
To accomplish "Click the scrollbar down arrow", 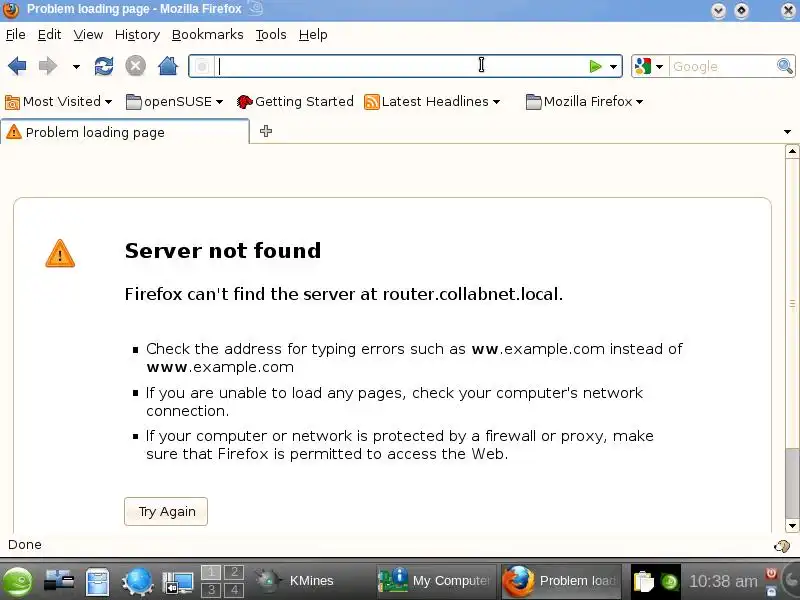I will coord(792,526).
